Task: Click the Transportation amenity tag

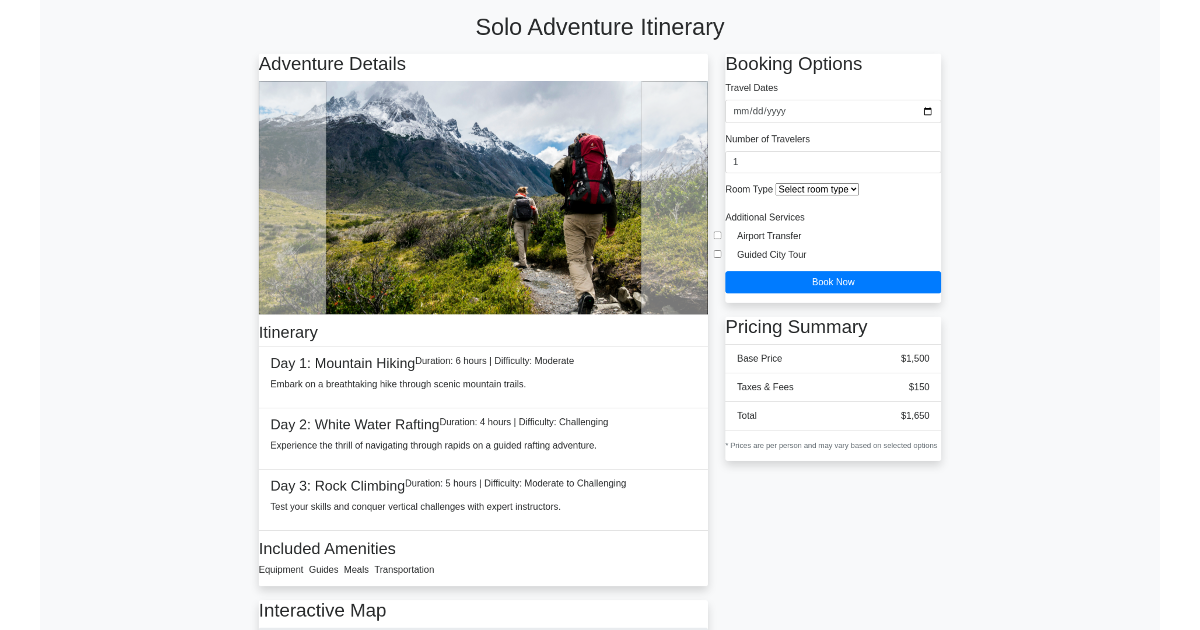Action: (404, 569)
